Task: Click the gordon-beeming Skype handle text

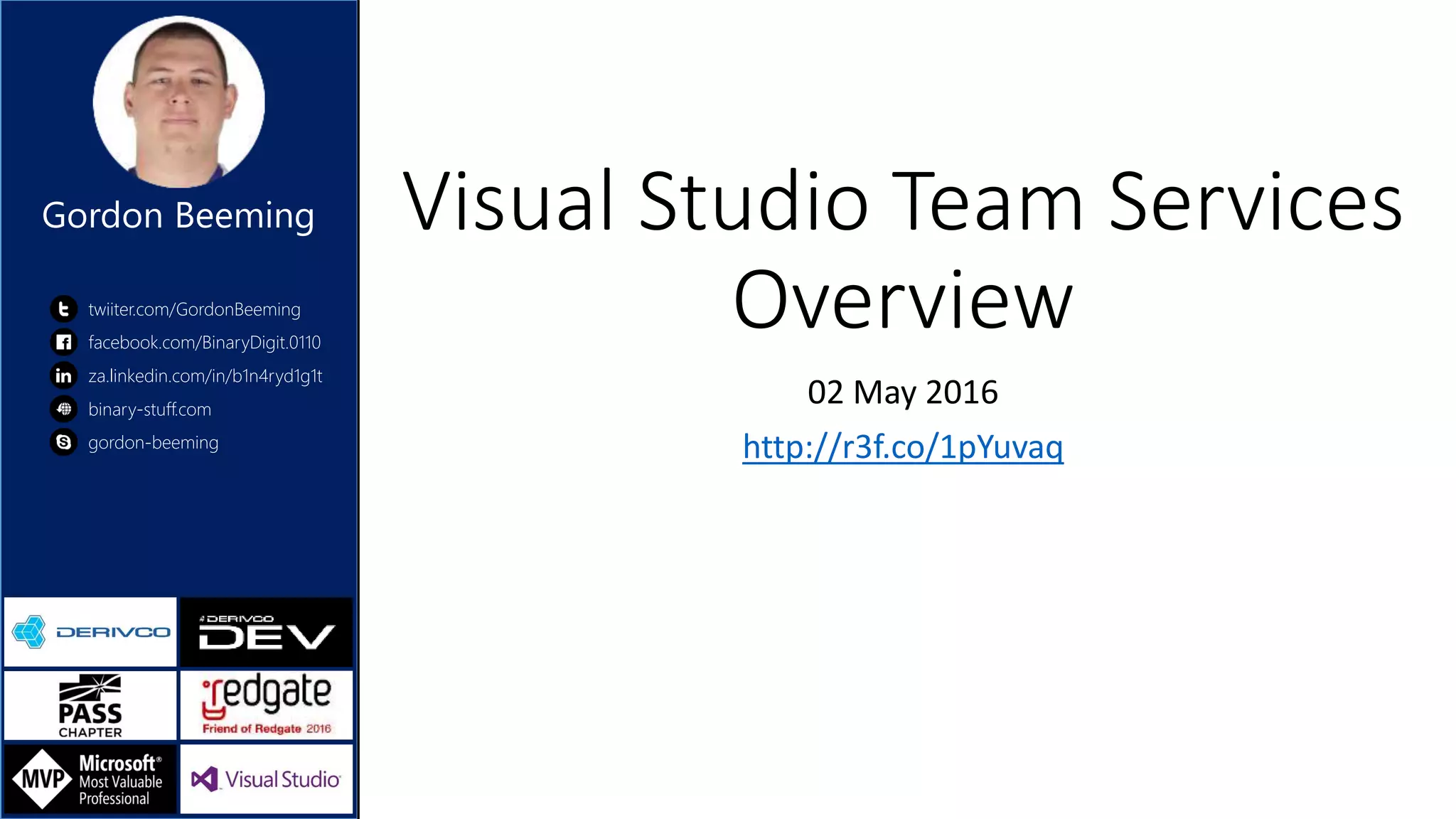Action: coord(153,442)
